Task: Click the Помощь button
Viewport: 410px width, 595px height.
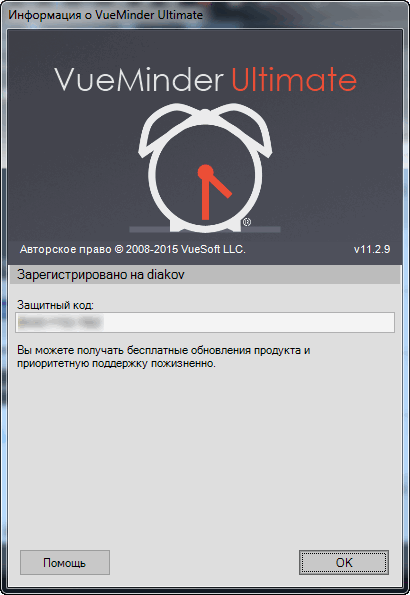Action: 65,562
